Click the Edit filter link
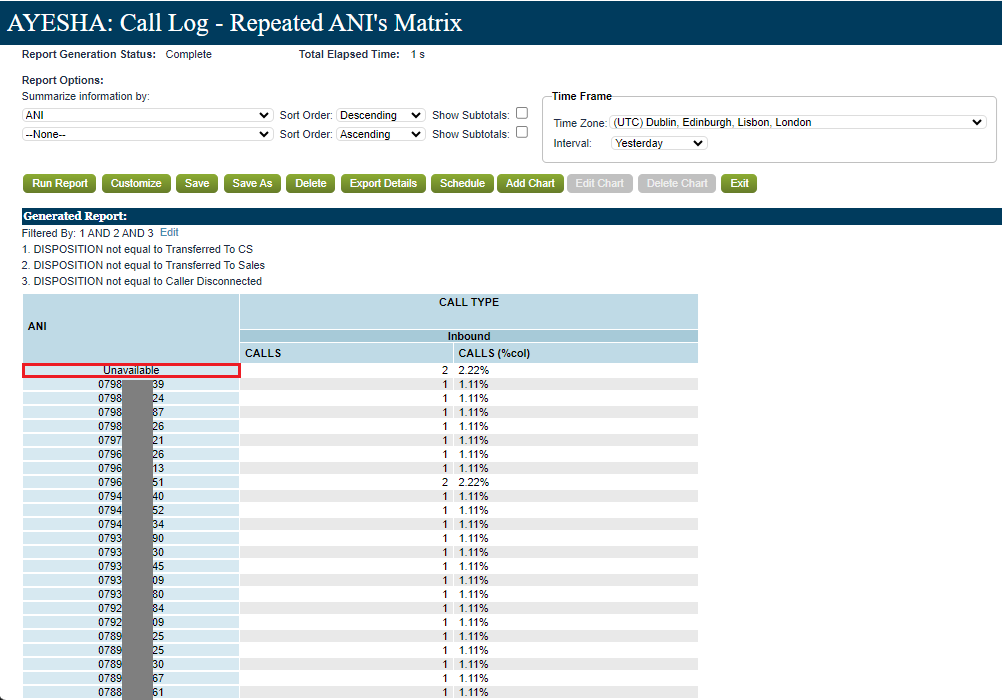Screen dimensions: 1002x700 [x=169, y=233]
